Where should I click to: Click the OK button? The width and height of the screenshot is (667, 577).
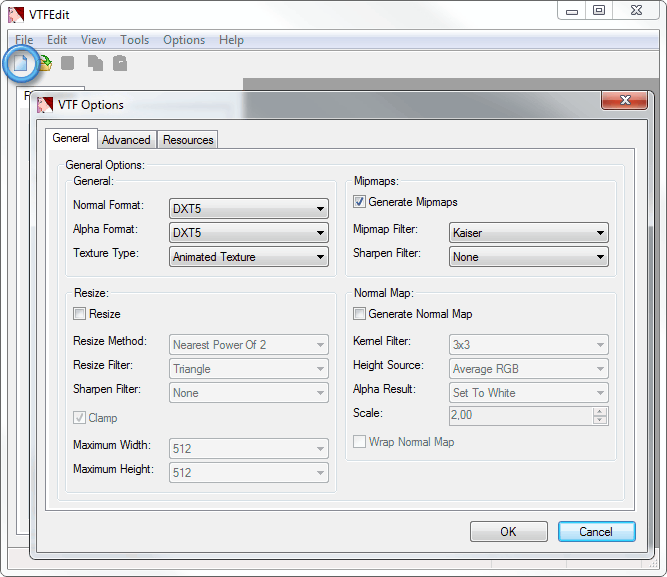509,531
